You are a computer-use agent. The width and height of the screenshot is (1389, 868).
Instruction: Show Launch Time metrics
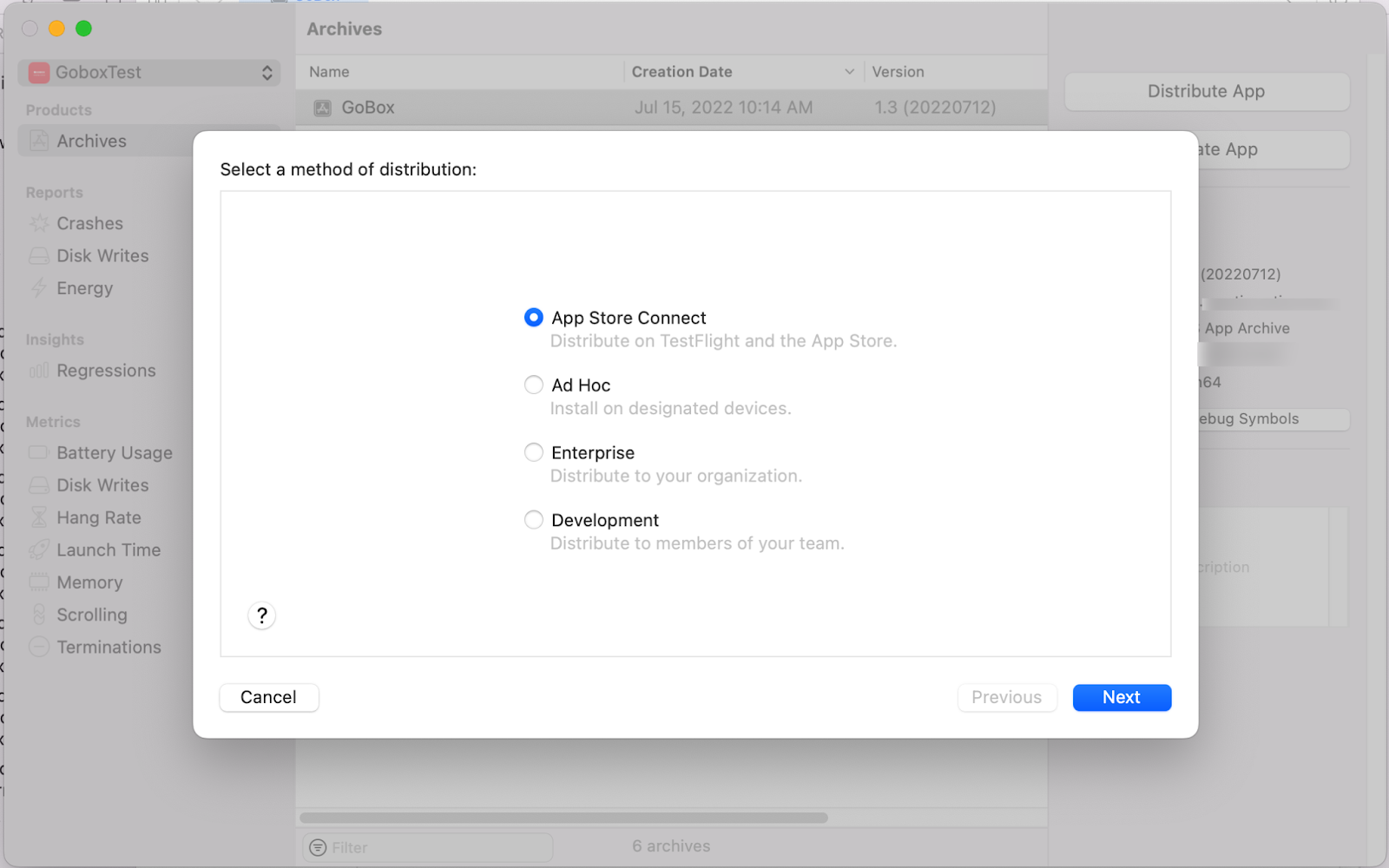tap(109, 550)
